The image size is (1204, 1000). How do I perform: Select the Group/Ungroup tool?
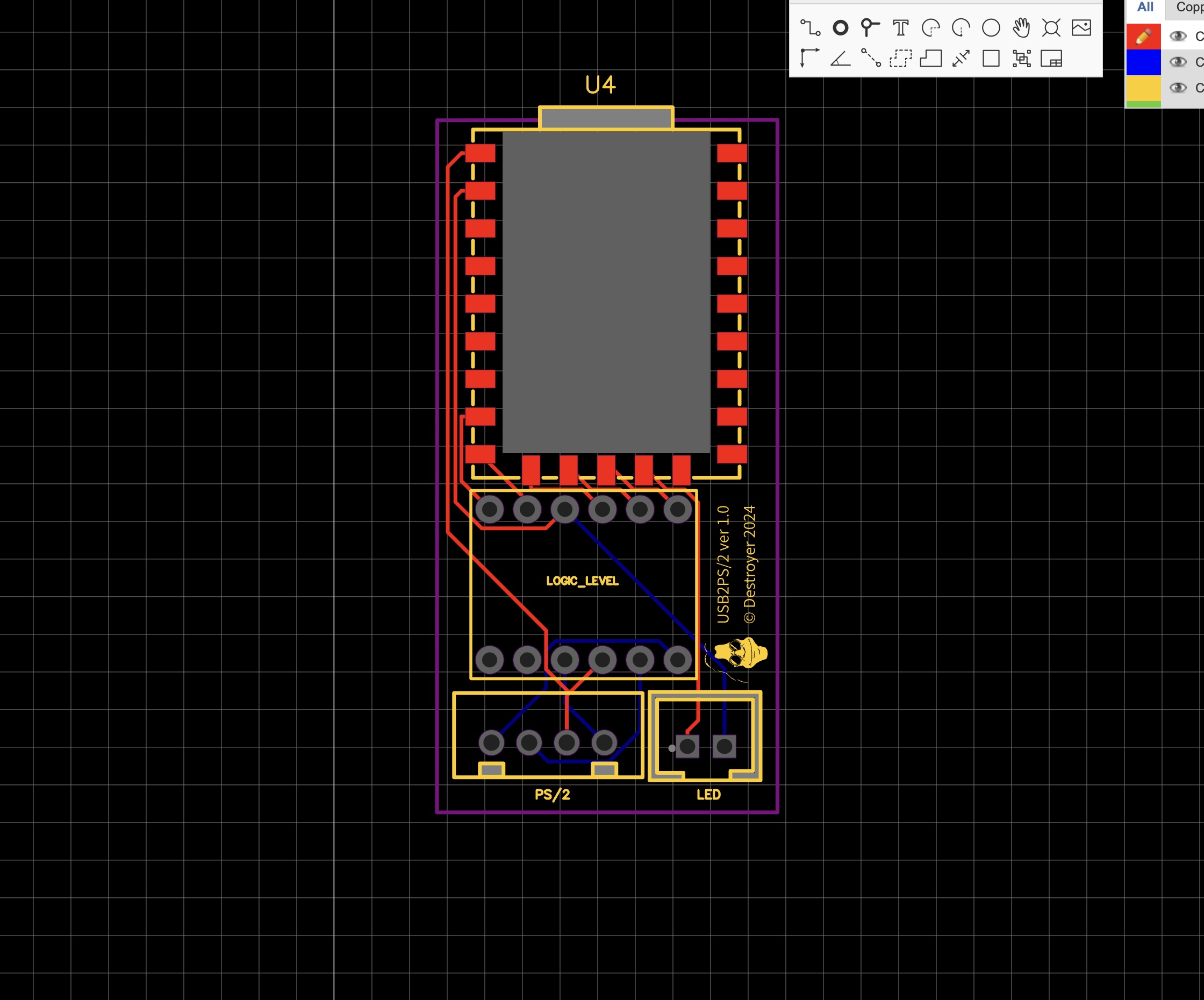tap(1021, 59)
